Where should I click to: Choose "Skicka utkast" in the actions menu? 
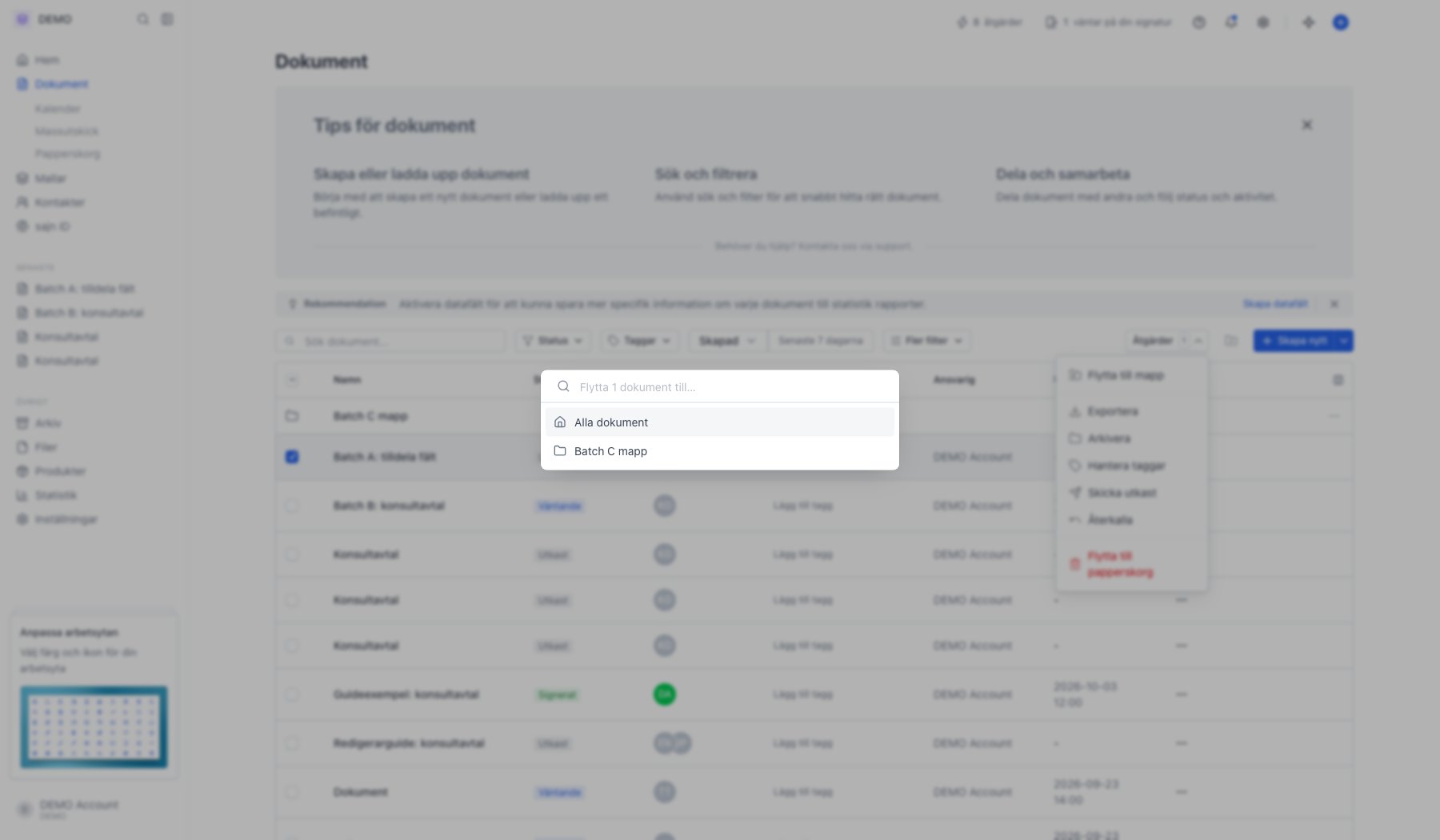(x=1131, y=493)
